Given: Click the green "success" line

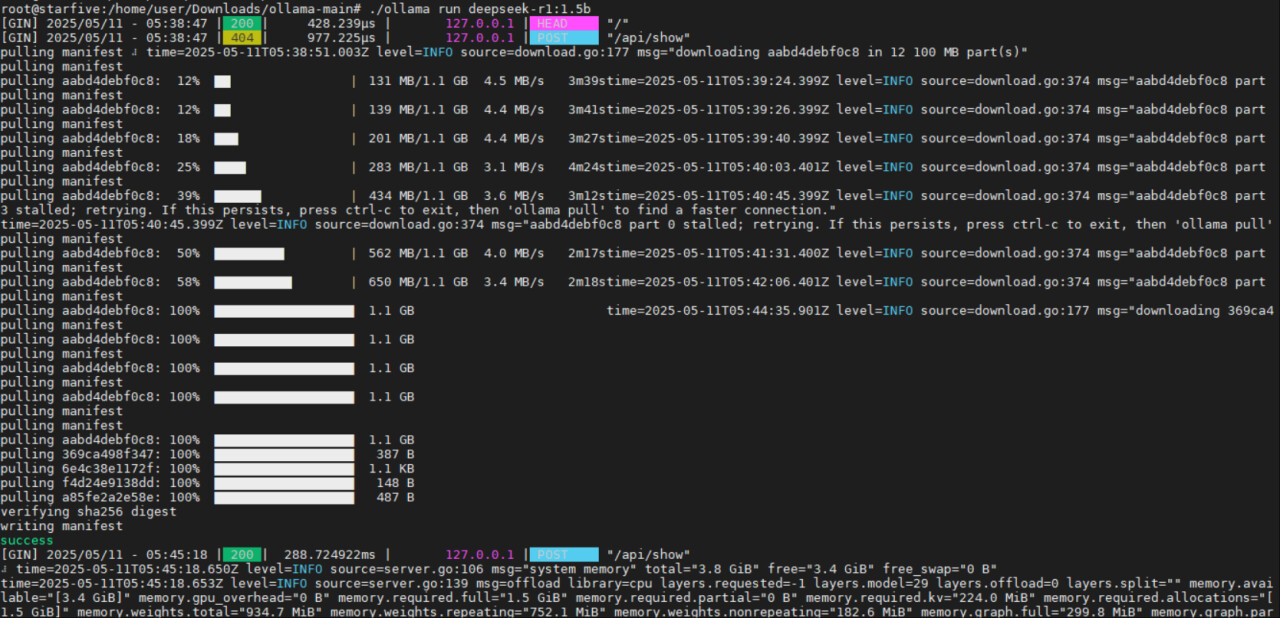Looking at the screenshot, I should pyautogui.click(x=28, y=541).
